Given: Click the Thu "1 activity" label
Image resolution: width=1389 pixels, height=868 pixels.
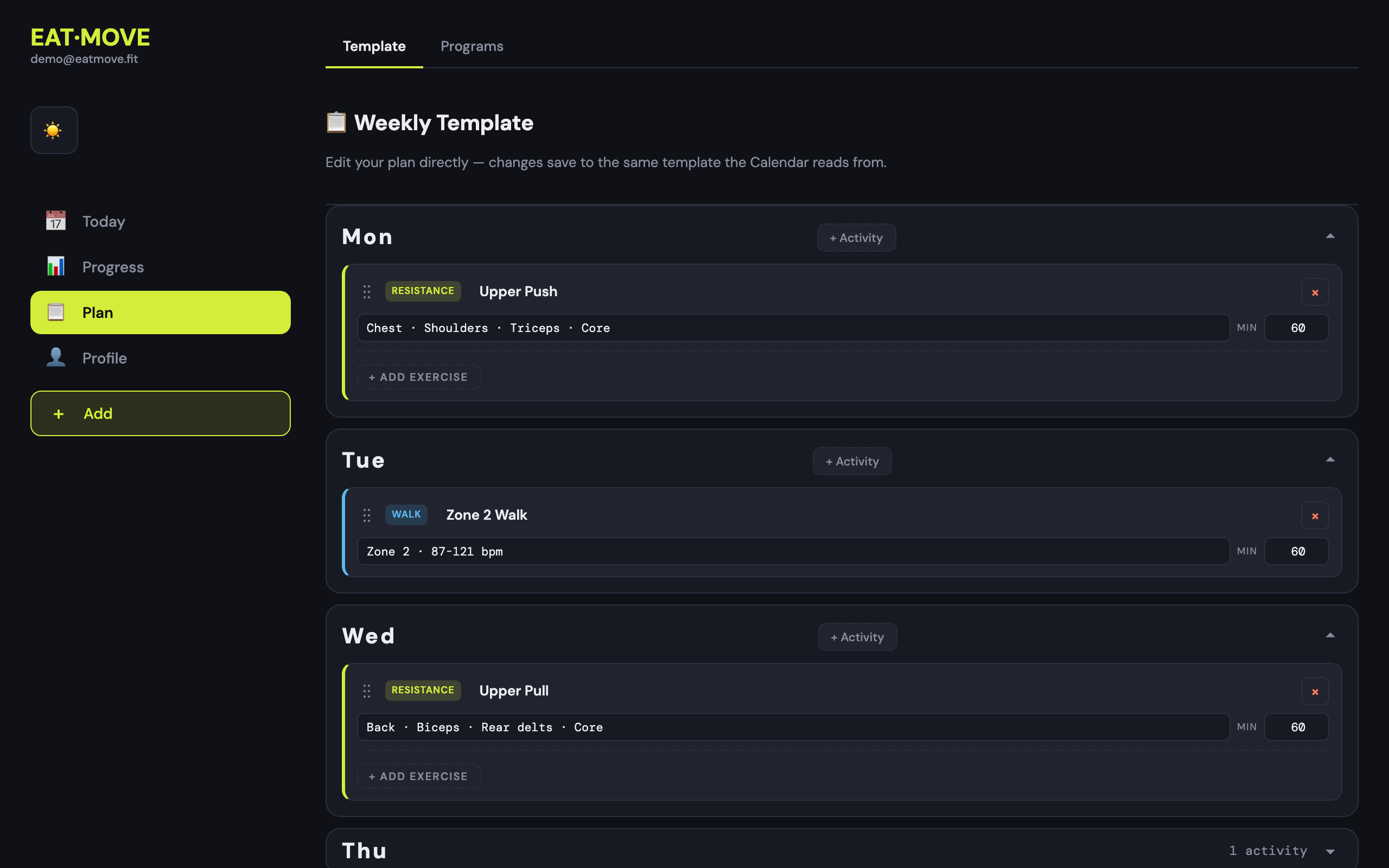Looking at the screenshot, I should (x=1268, y=851).
